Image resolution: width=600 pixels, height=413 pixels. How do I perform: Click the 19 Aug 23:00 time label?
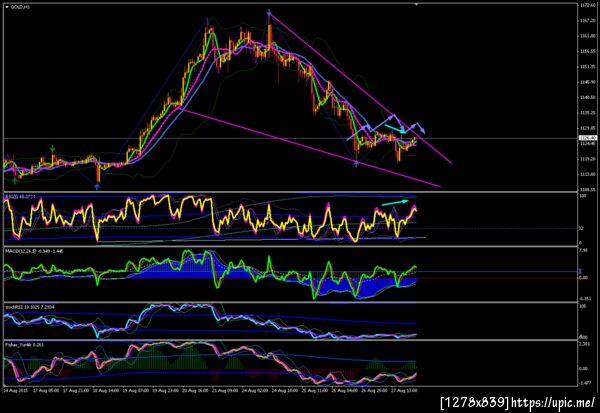coord(166,391)
